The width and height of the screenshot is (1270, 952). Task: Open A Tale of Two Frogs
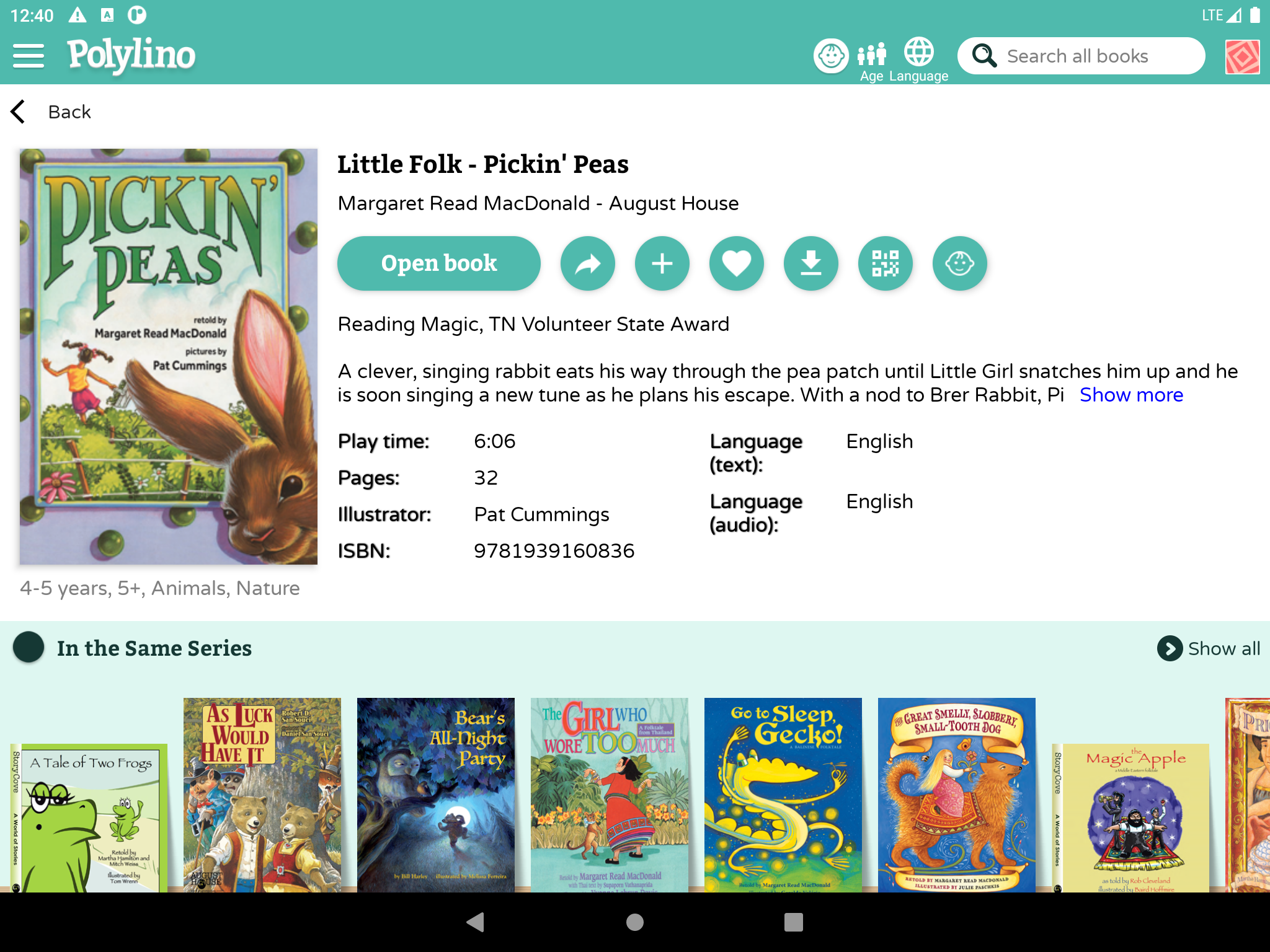89,818
